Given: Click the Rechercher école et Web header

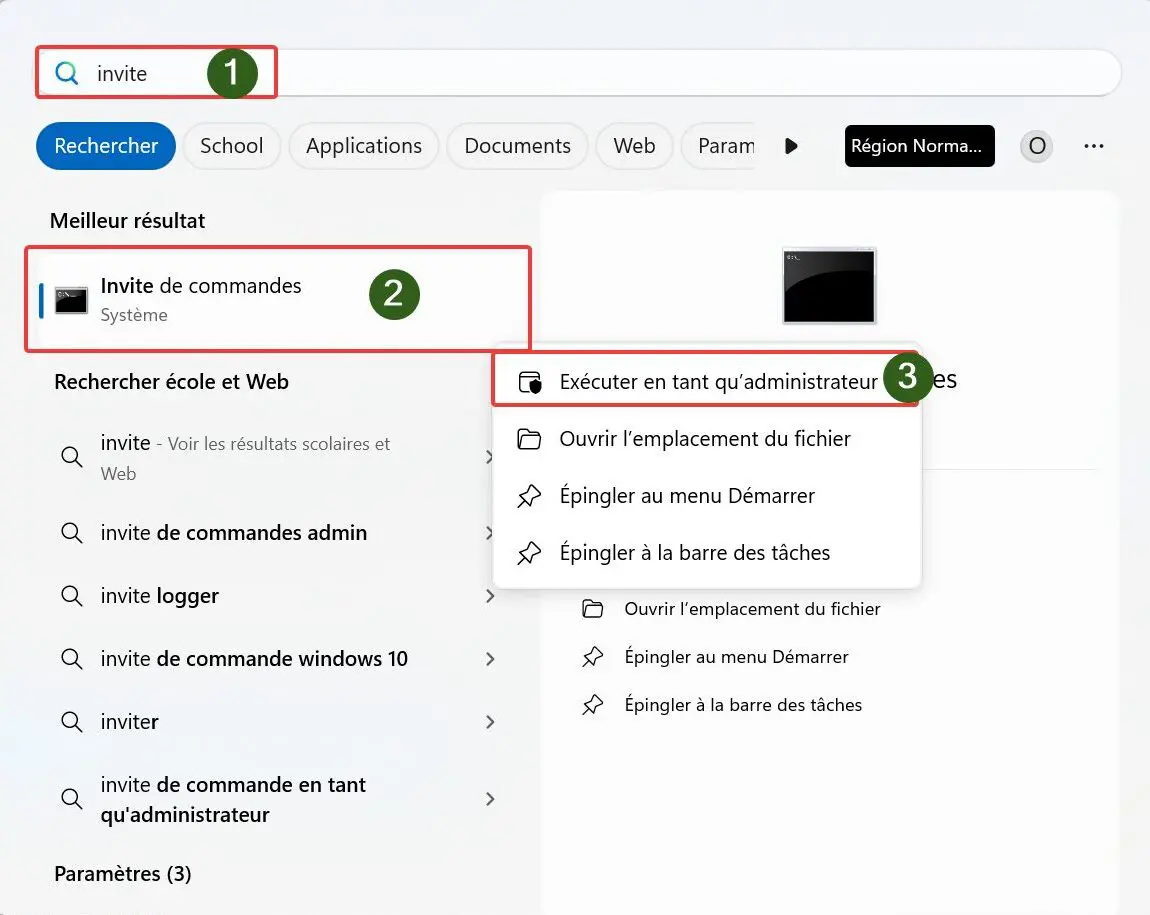Looking at the screenshot, I should click(x=172, y=381).
